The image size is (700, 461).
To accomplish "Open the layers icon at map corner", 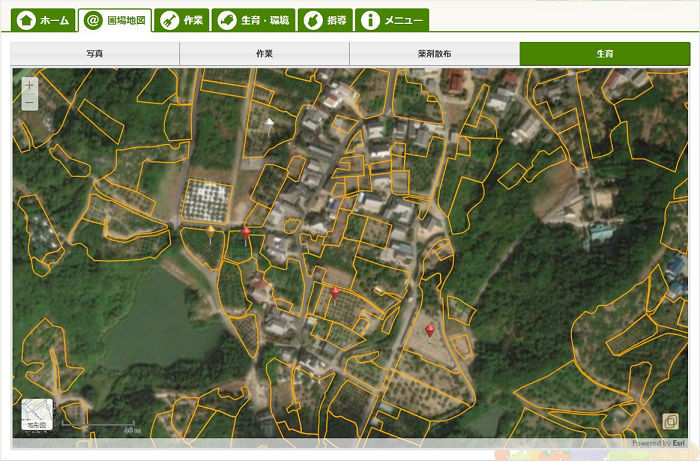I will click(671, 421).
